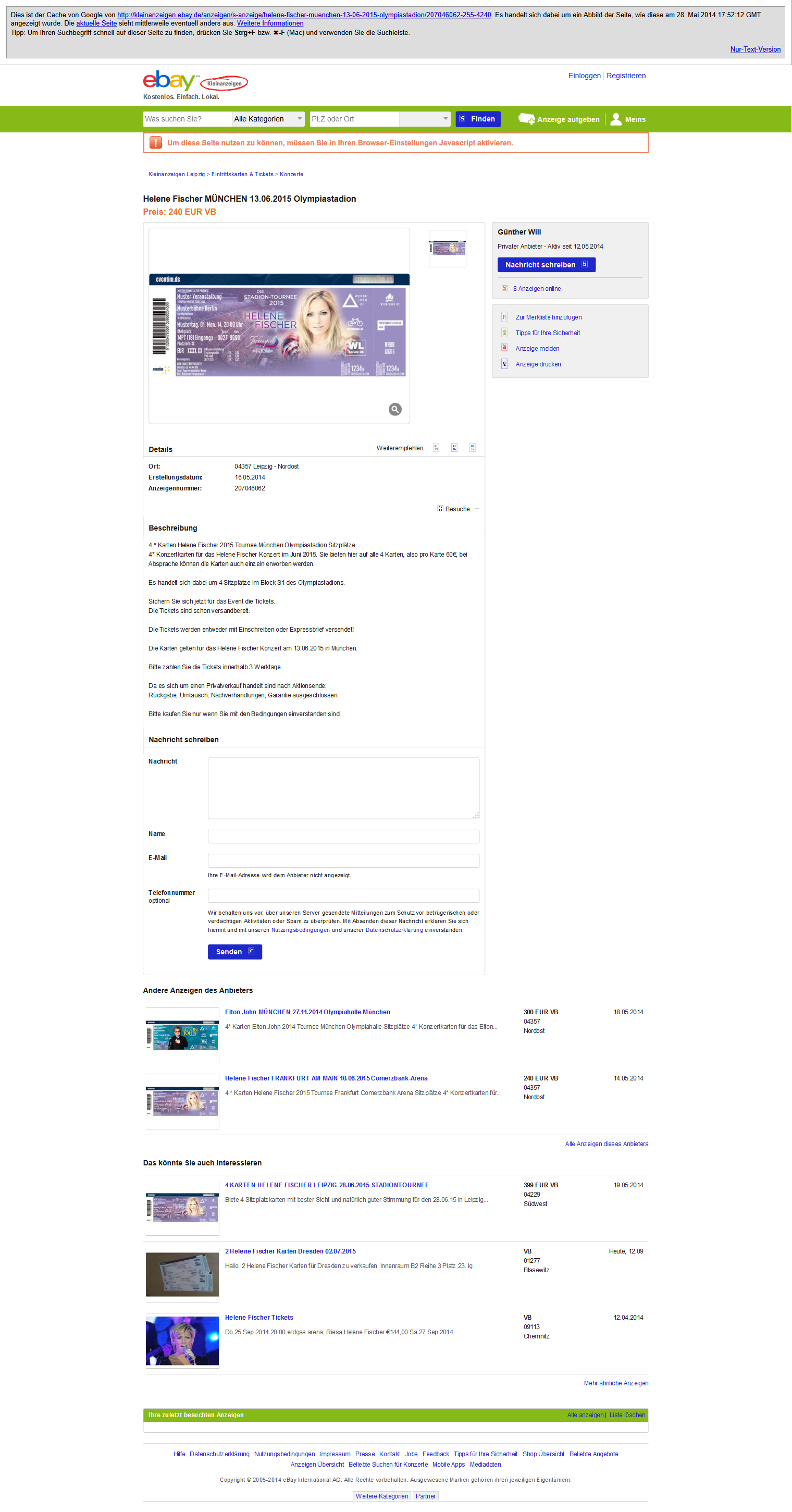Click Kleinanzeigen Leipzig breadcrumb
Screen dimensions: 792x1512
[177, 174]
